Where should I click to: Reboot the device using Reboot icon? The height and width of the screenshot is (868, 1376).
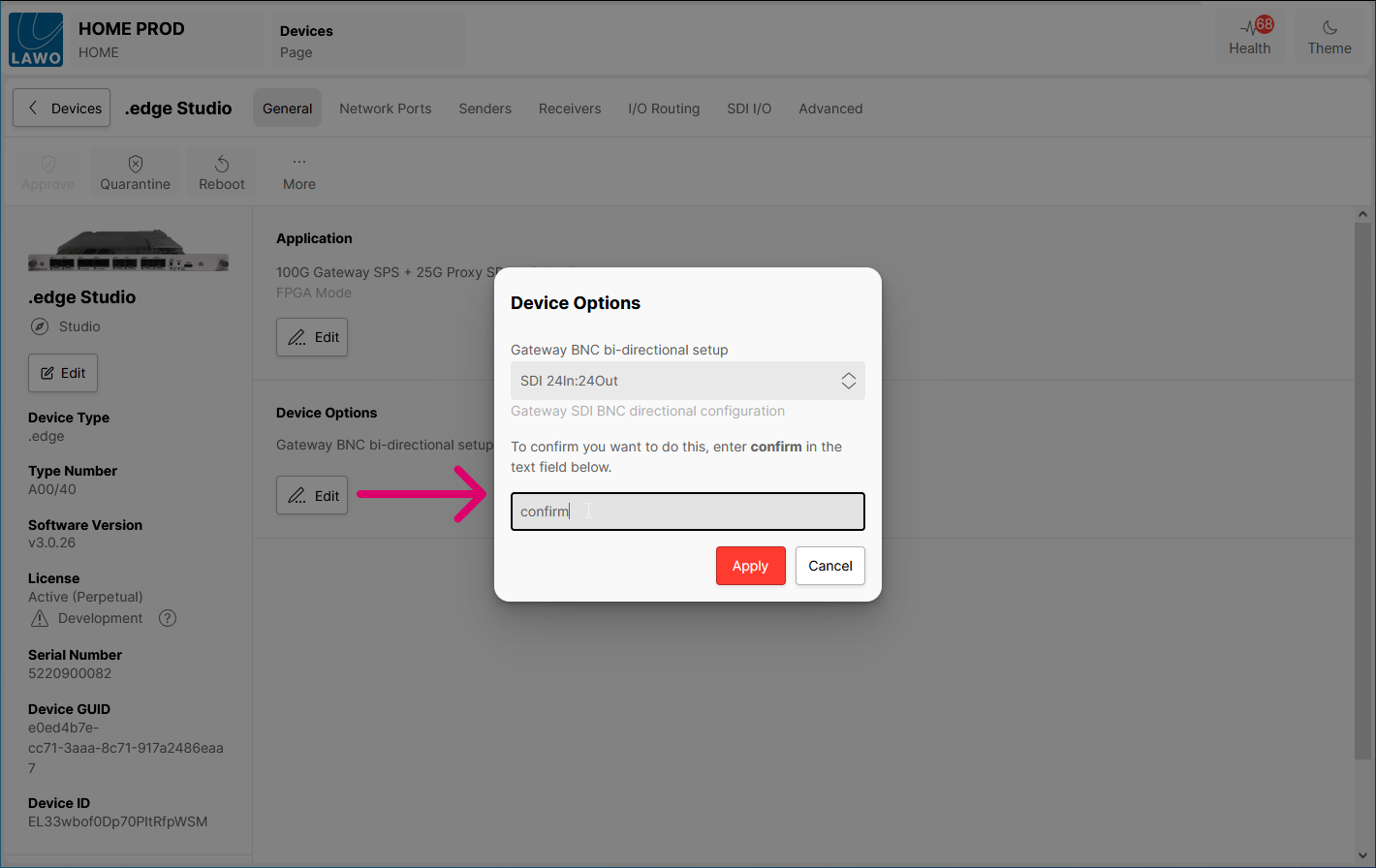click(222, 164)
